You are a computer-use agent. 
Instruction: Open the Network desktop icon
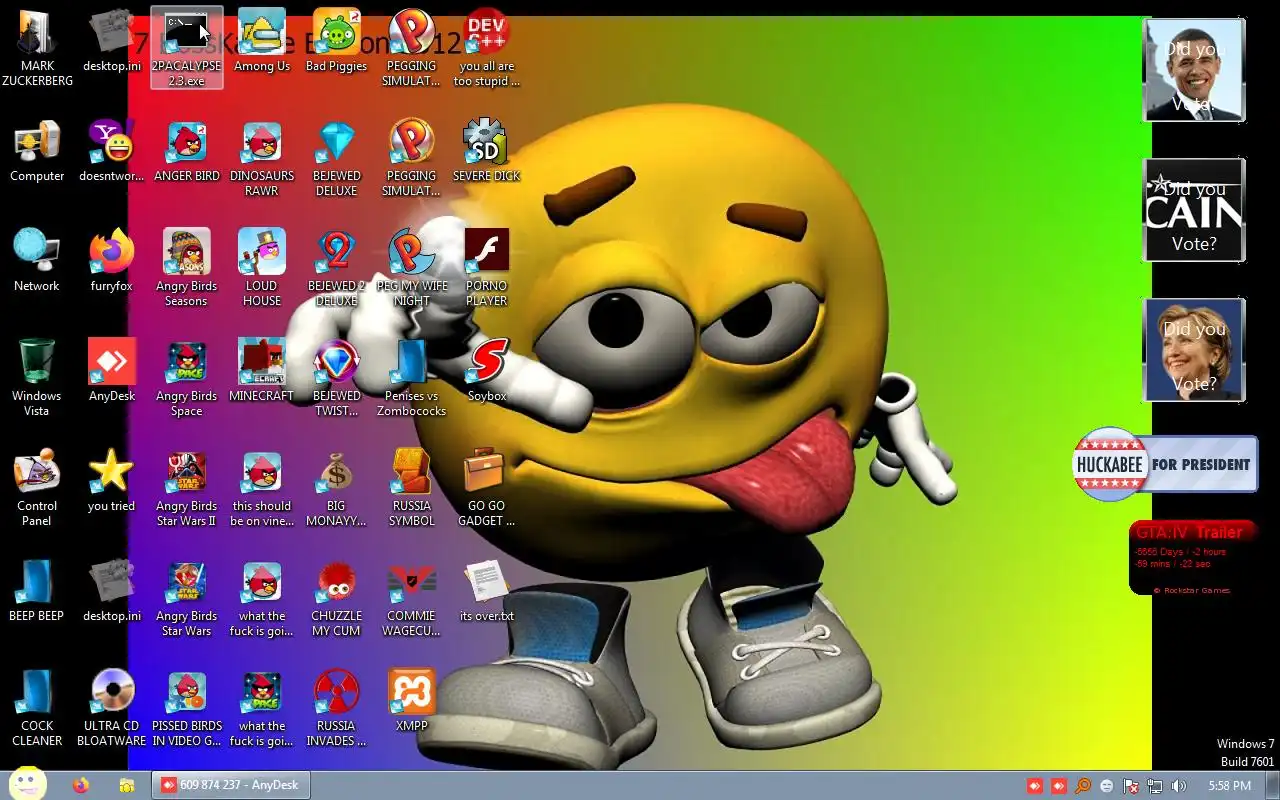37,262
